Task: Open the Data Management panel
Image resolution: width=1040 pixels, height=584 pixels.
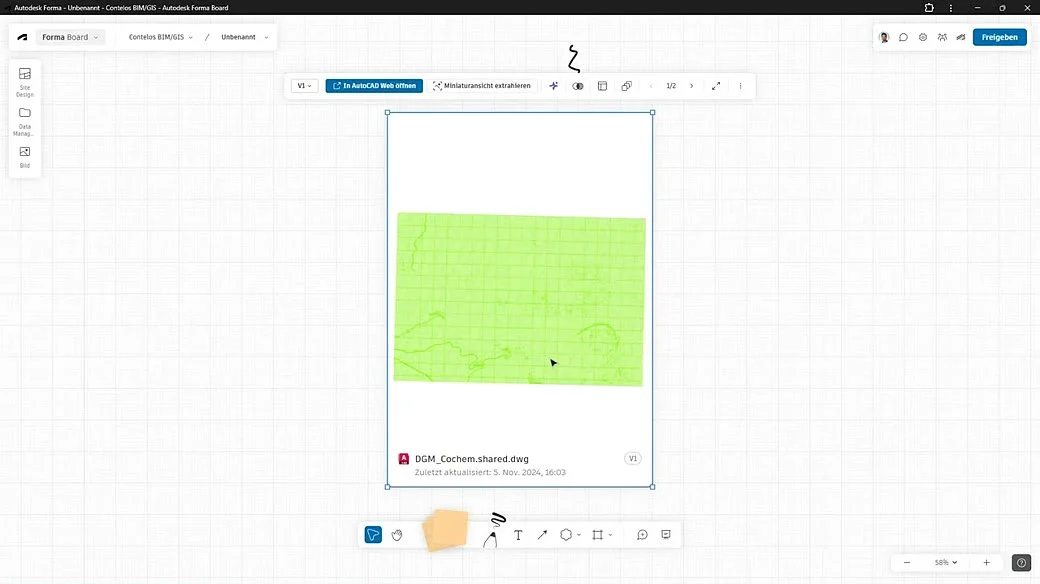Action: point(25,121)
